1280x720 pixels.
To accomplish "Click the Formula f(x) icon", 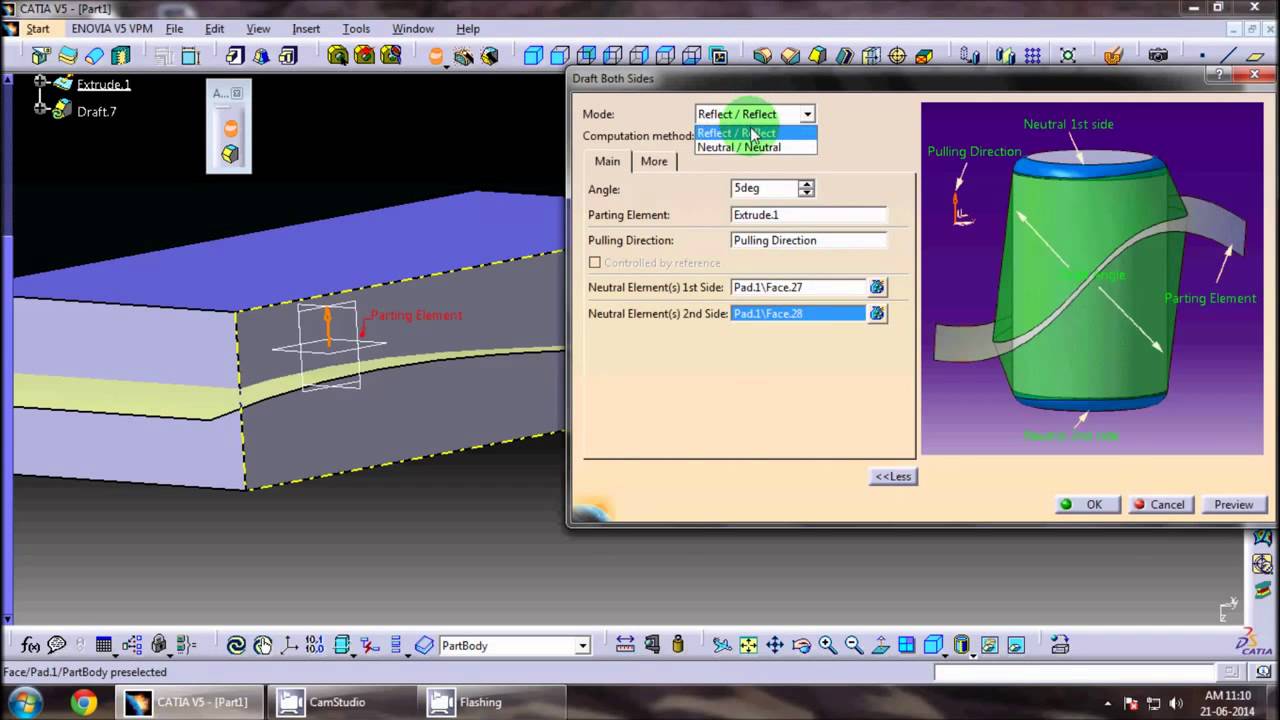I will [30, 646].
